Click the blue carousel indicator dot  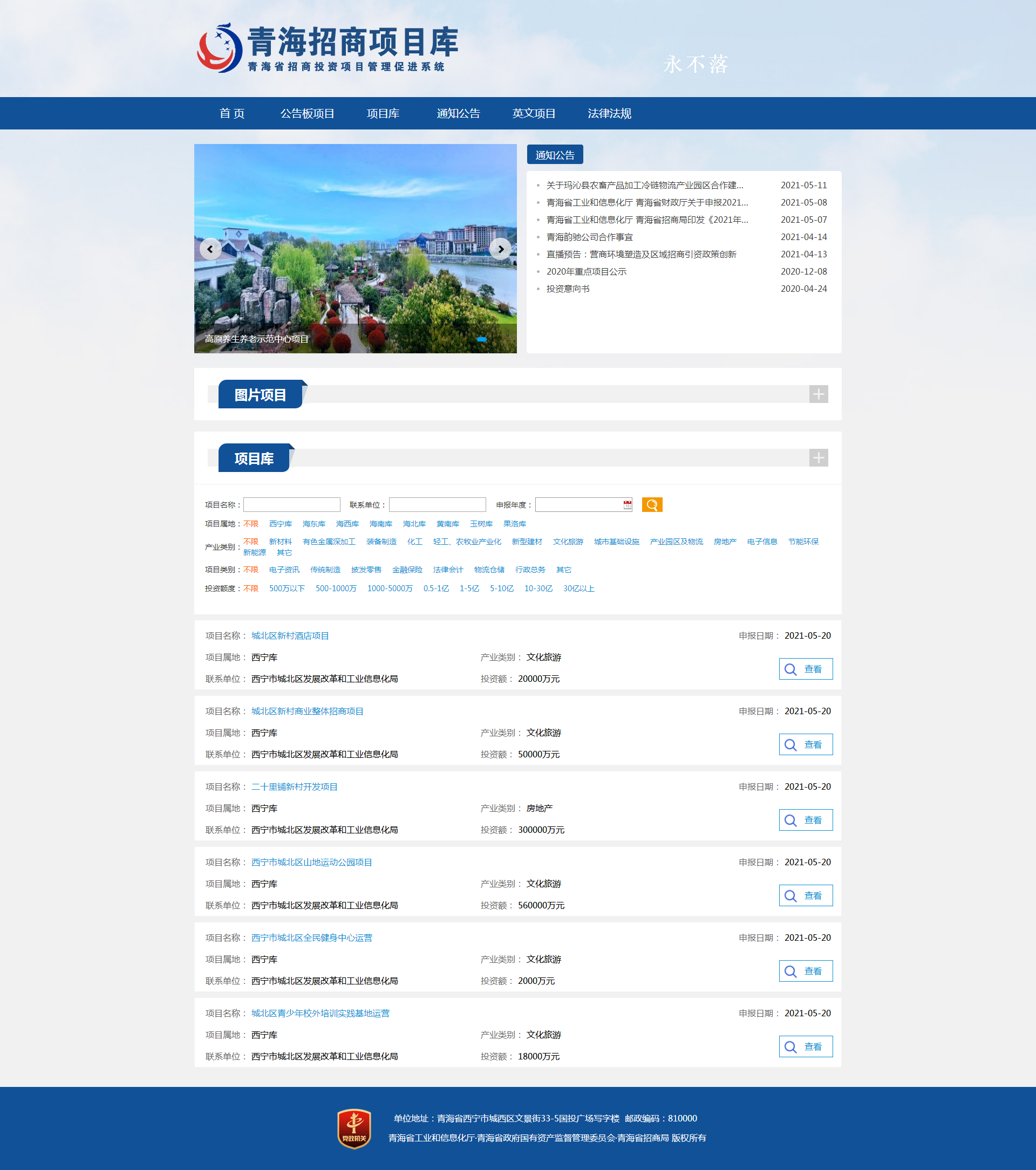(482, 339)
